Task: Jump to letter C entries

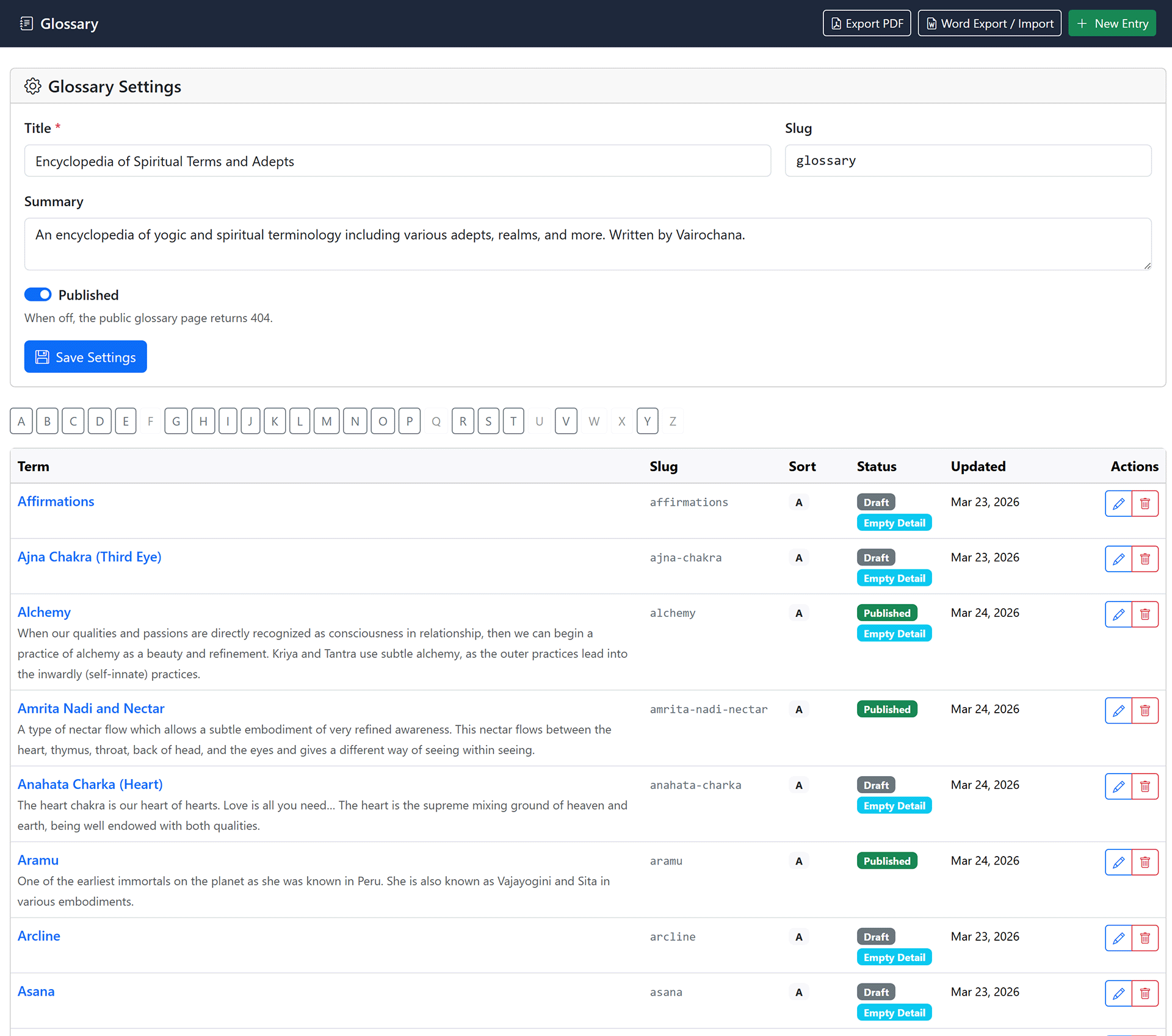Action: click(x=73, y=422)
